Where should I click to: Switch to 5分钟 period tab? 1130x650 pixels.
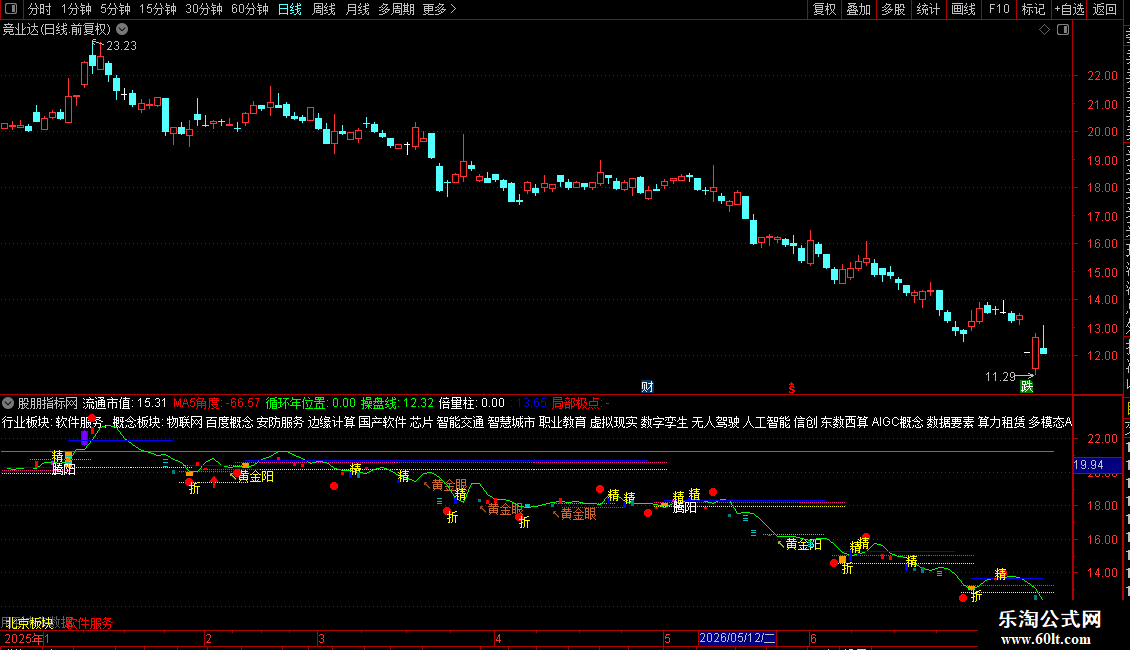pyautogui.click(x=115, y=9)
